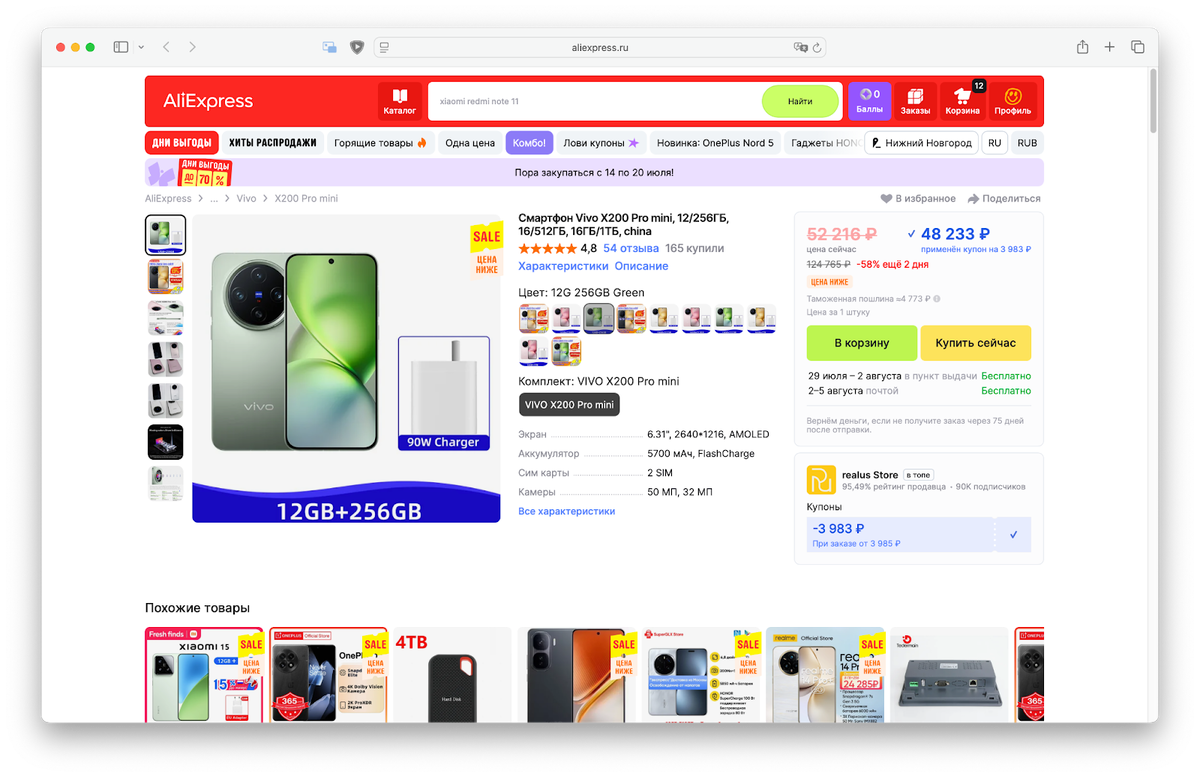
Task: Open the reader icon in the address bar
Action: (385, 47)
